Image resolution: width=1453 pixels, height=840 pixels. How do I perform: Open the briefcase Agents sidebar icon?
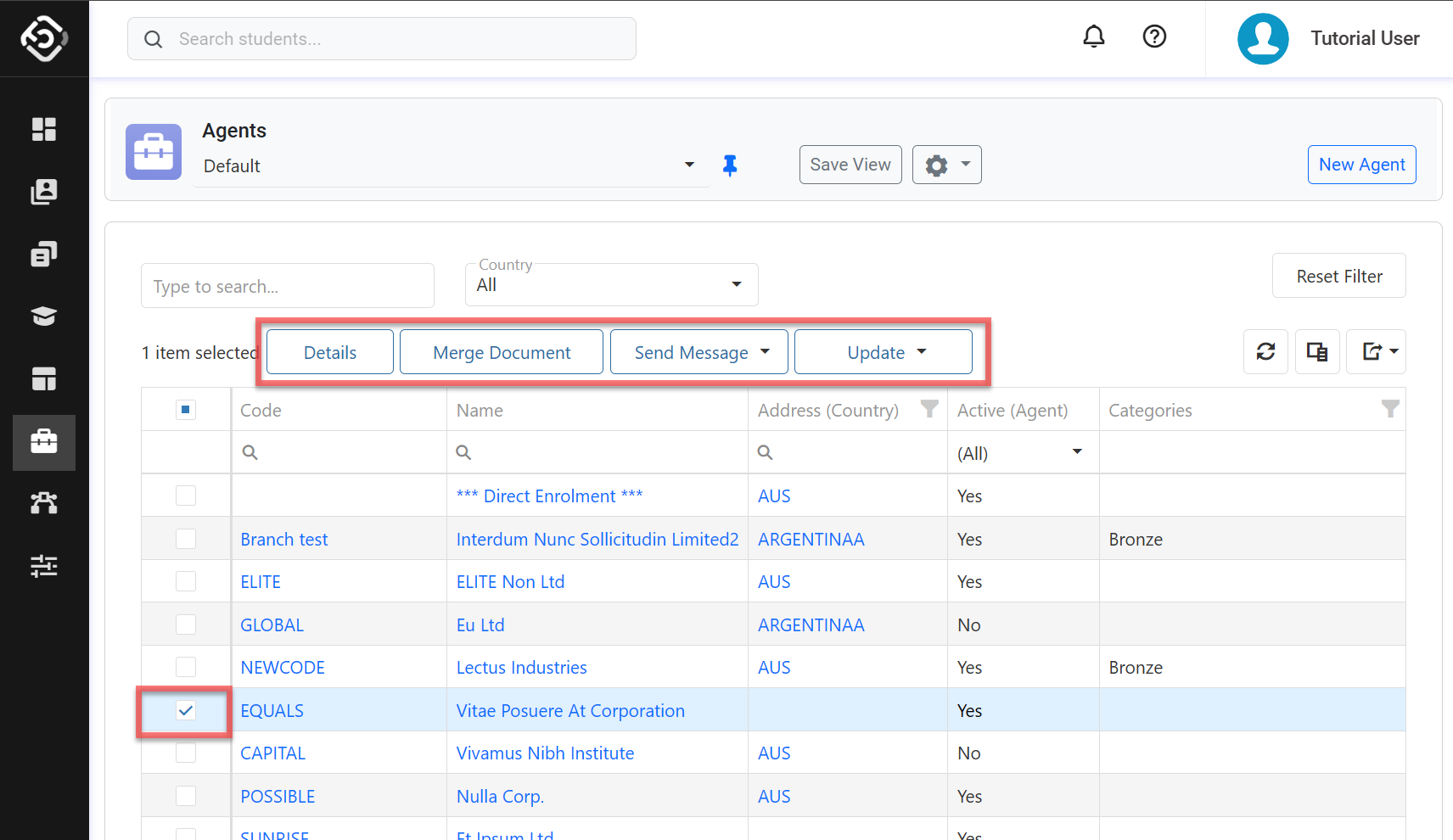44,442
